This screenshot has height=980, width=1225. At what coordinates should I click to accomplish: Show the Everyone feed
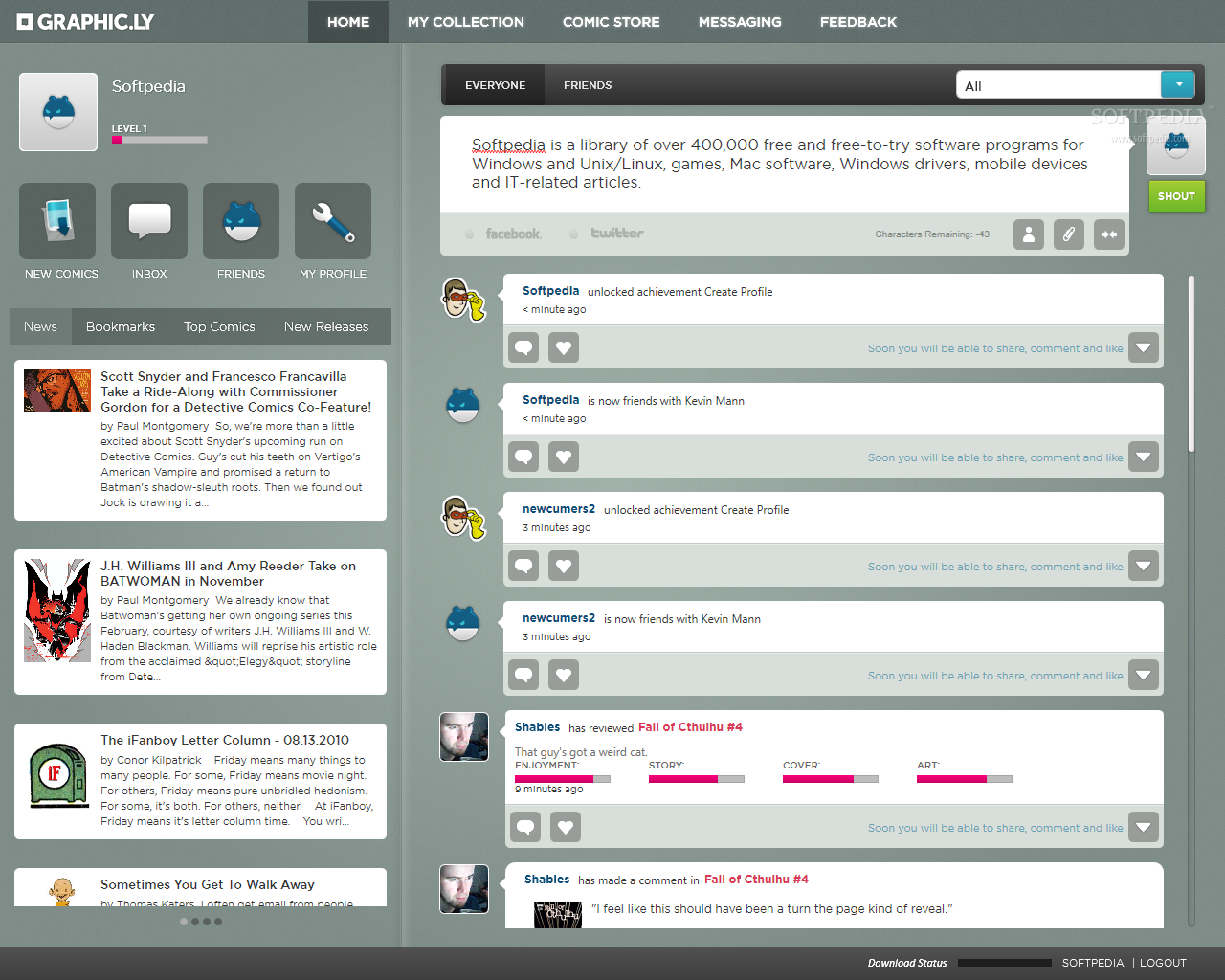coord(495,85)
